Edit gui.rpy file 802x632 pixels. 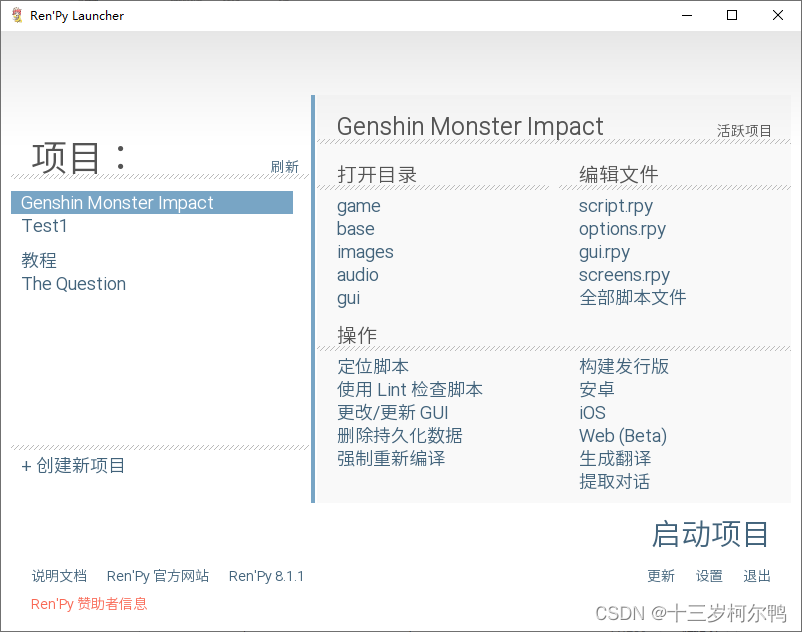pos(605,252)
